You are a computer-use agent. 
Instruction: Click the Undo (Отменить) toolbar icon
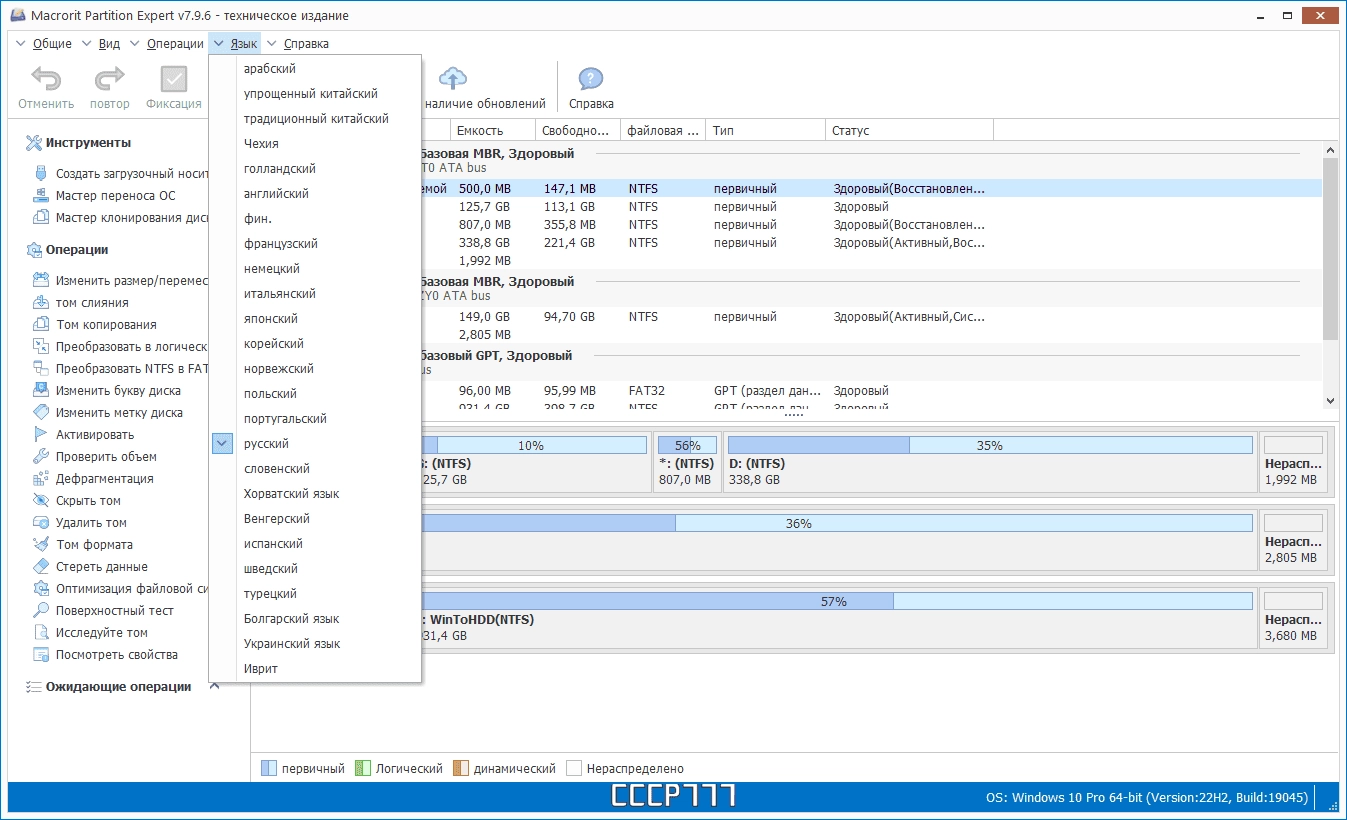point(46,79)
